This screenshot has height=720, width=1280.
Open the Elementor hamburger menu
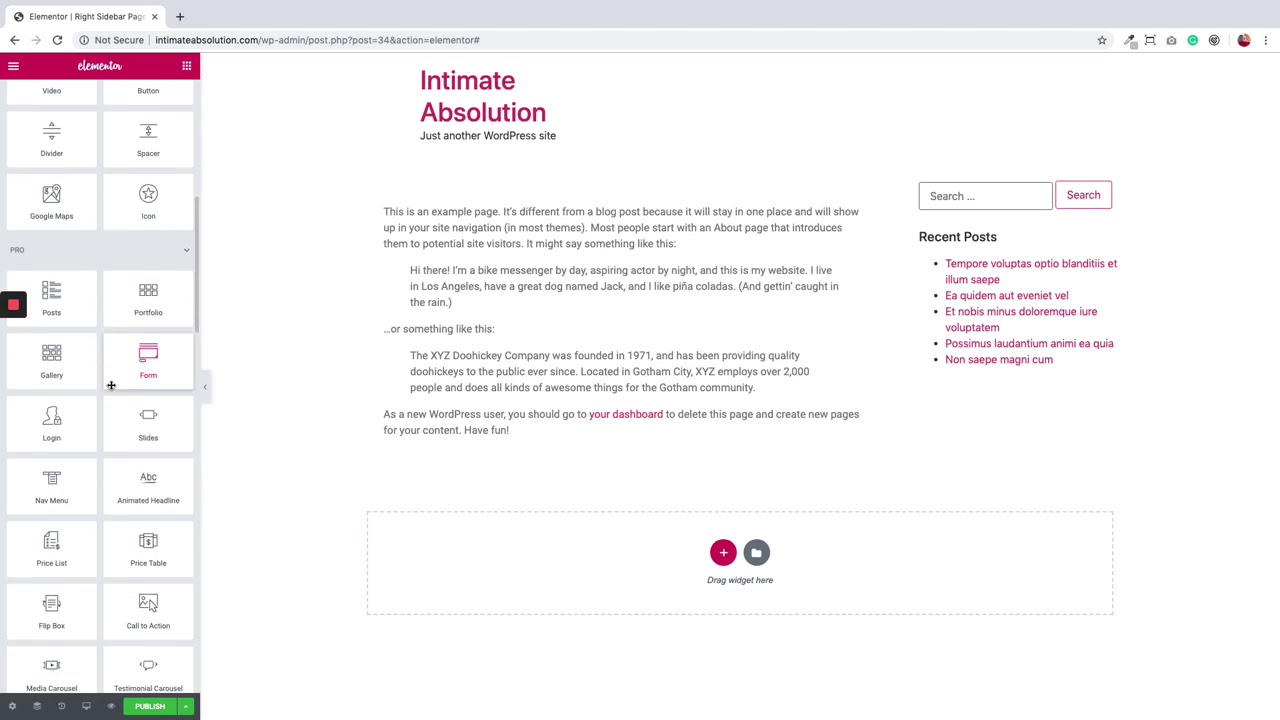tap(13, 66)
